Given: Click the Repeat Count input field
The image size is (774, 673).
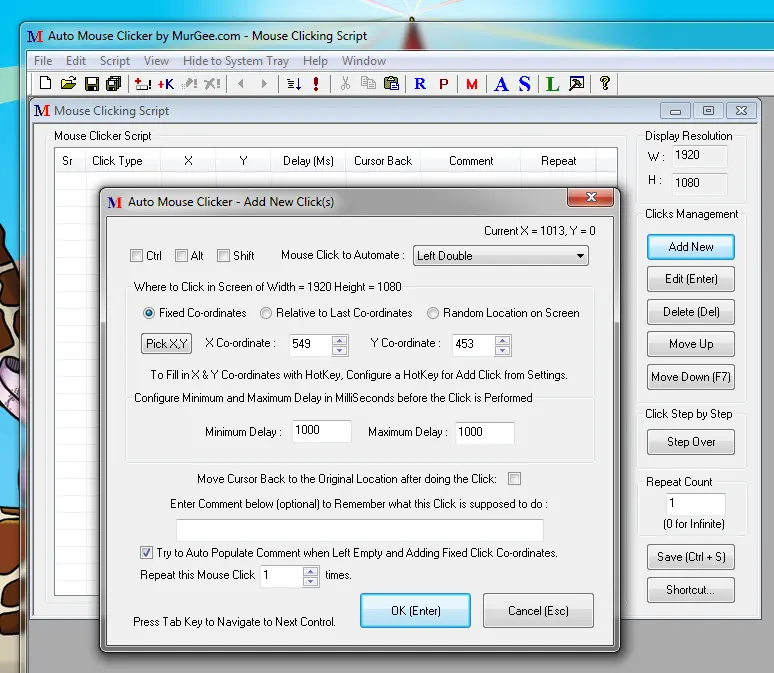Looking at the screenshot, I should click(x=696, y=504).
